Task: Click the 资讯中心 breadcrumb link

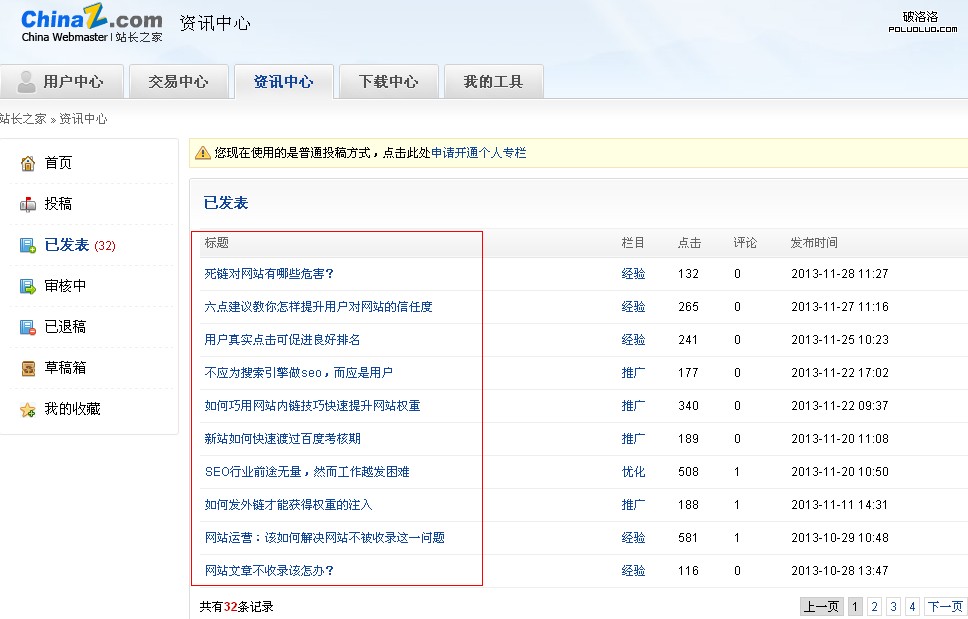Action: (x=83, y=118)
